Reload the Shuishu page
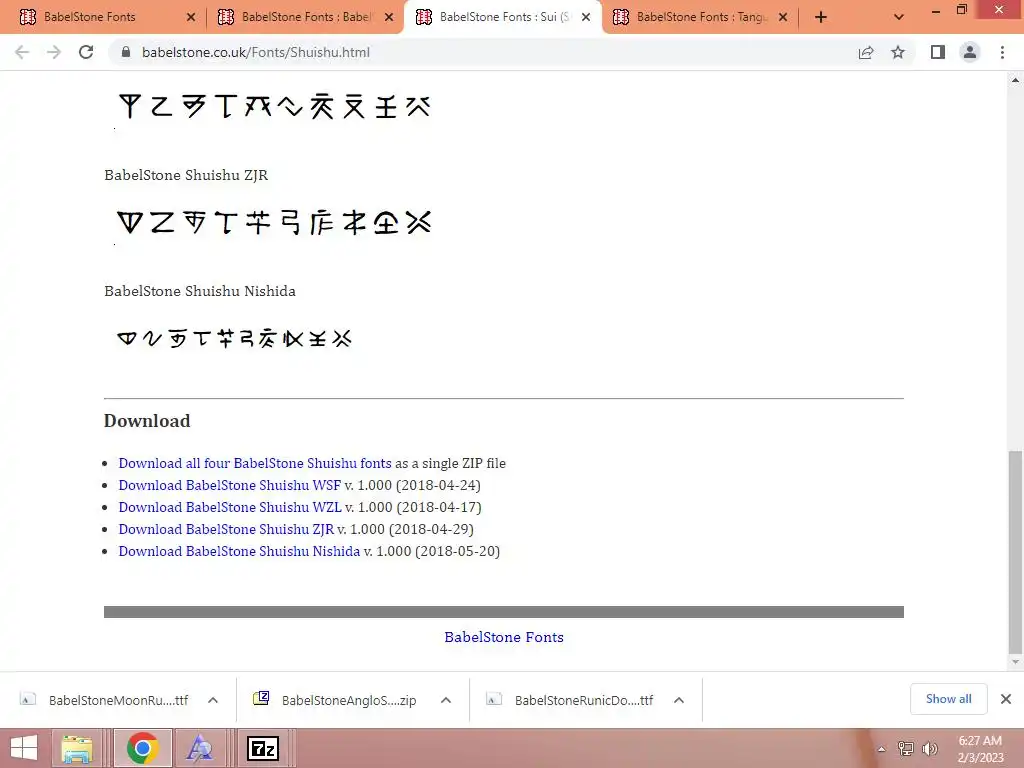The height and width of the screenshot is (768, 1024). 86,52
